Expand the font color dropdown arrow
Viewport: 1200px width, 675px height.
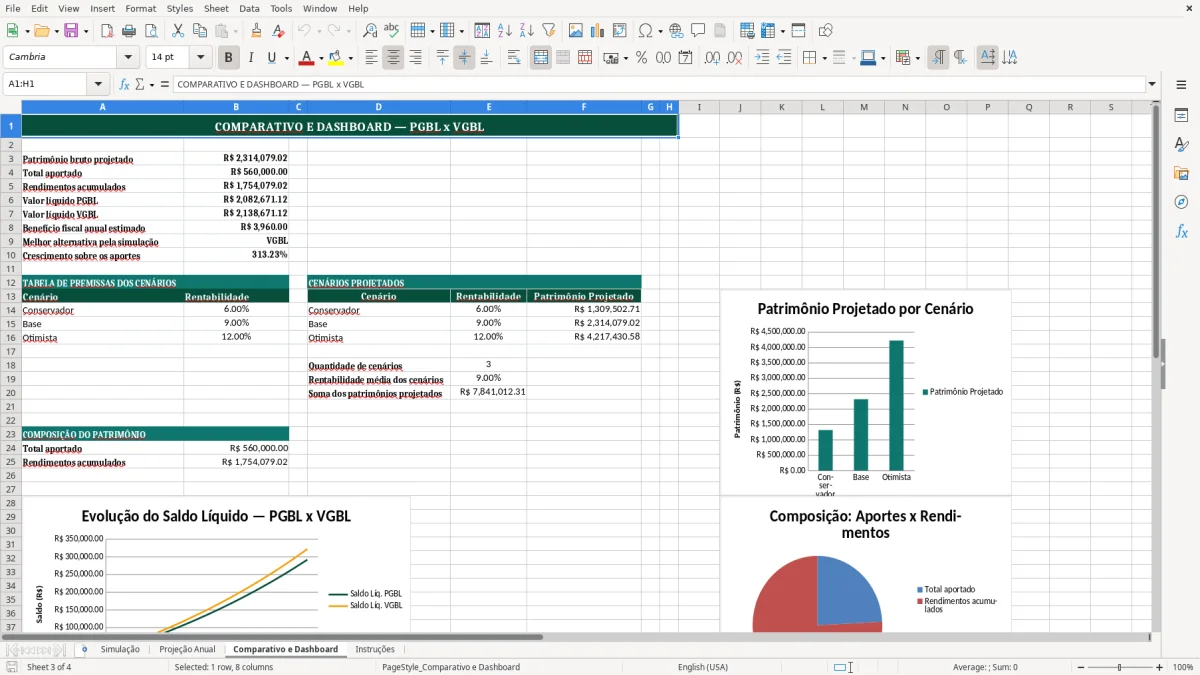pos(321,58)
